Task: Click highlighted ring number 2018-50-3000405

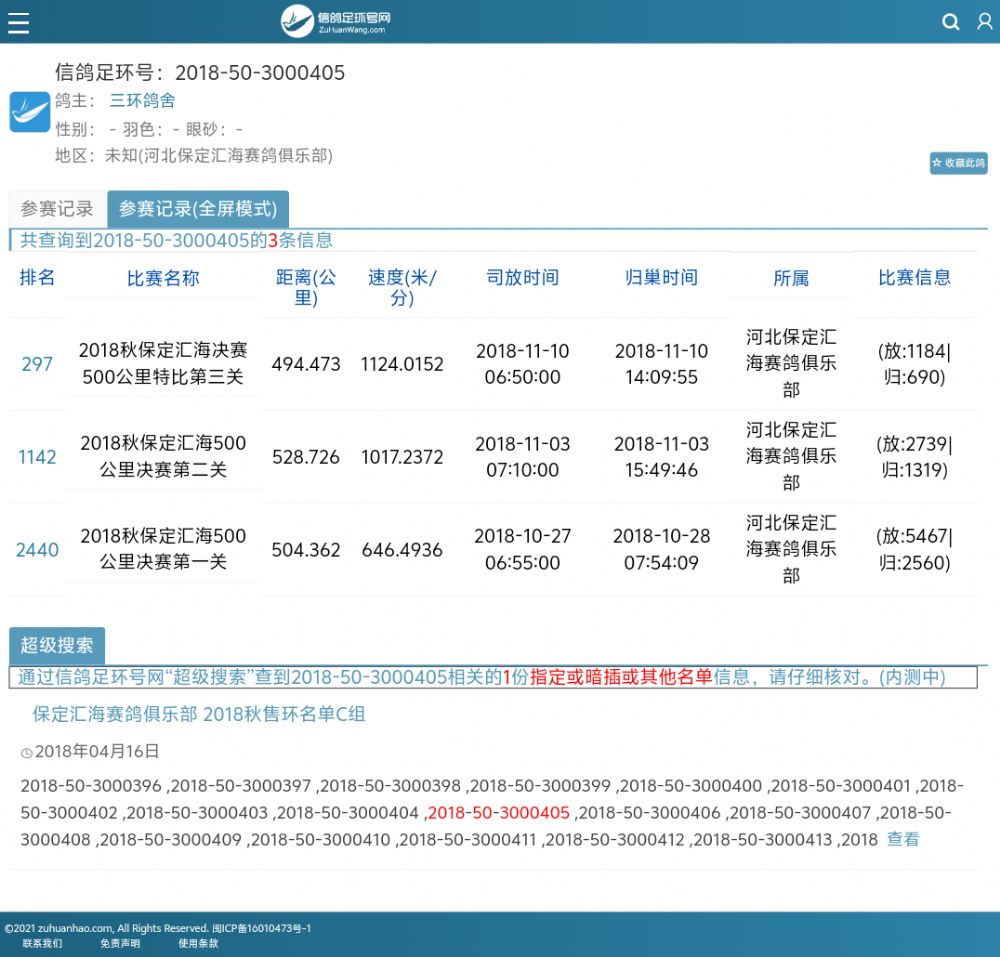Action: click(x=498, y=813)
